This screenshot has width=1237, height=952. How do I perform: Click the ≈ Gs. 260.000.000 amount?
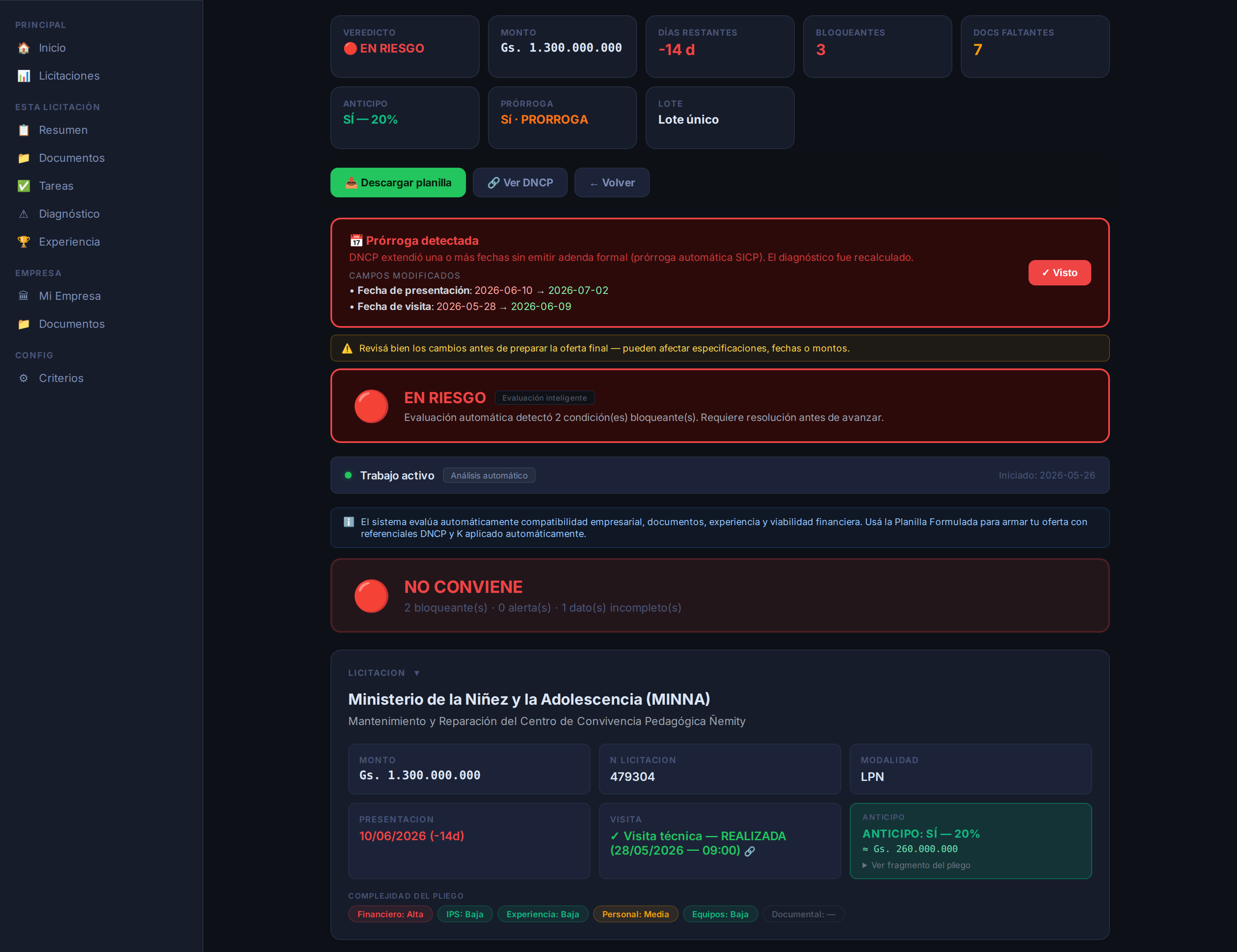click(x=910, y=849)
